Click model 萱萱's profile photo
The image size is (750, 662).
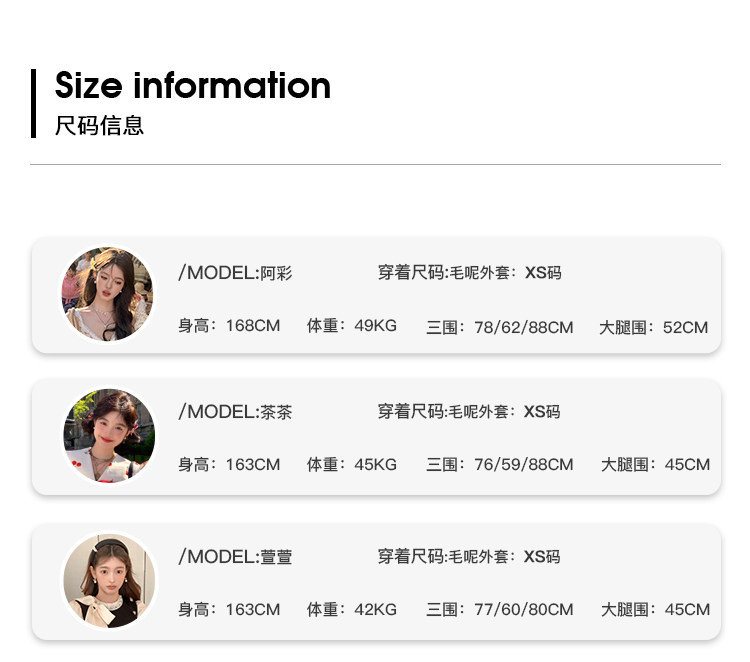109,581
